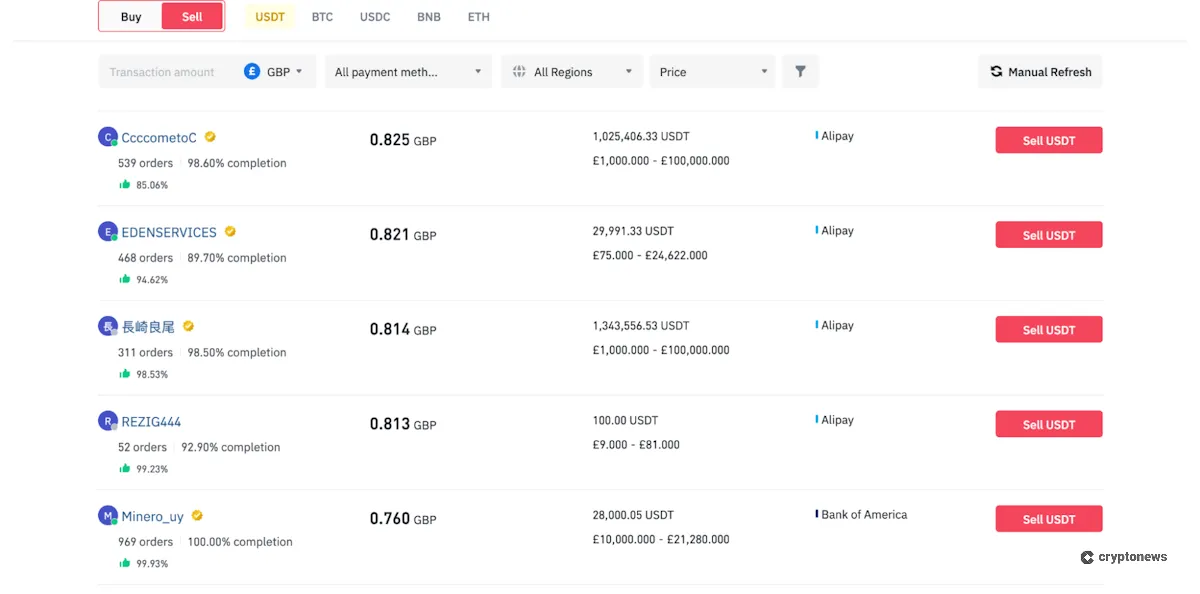
Task: Click the refresh arrows icon beside Manual Refresh
Action: click(996, 71)
